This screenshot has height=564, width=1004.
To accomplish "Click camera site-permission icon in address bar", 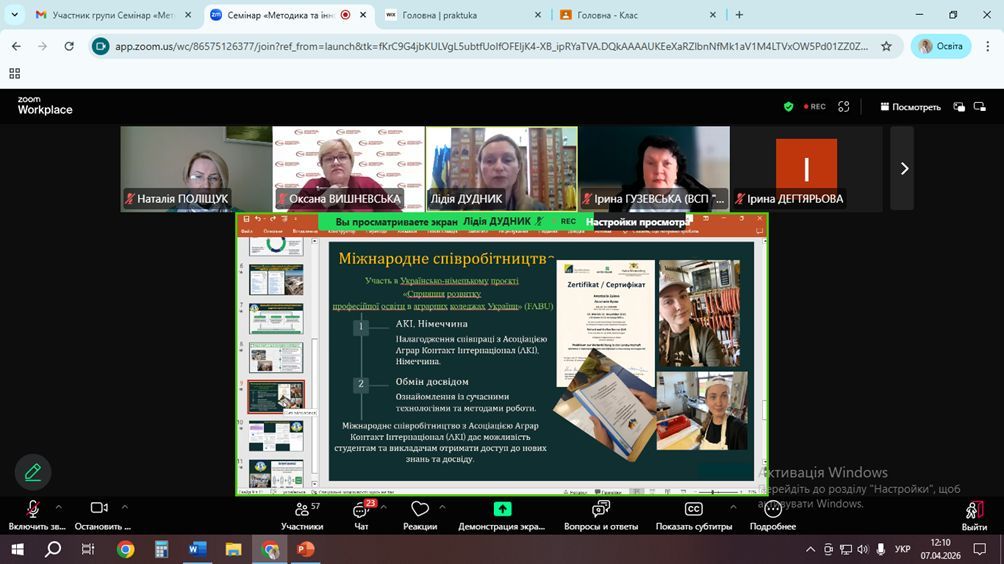I will [101, 46].
